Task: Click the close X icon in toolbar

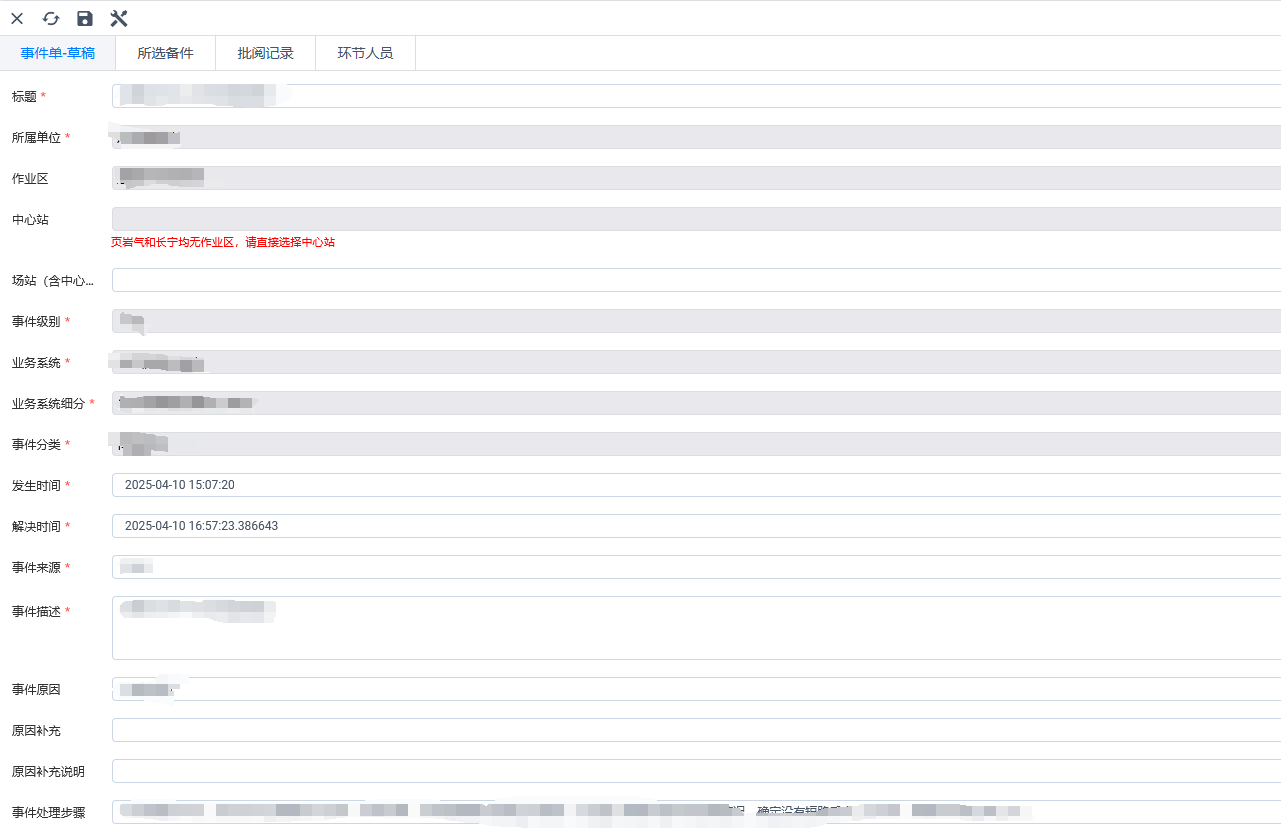Action: [x=17, y=18]
